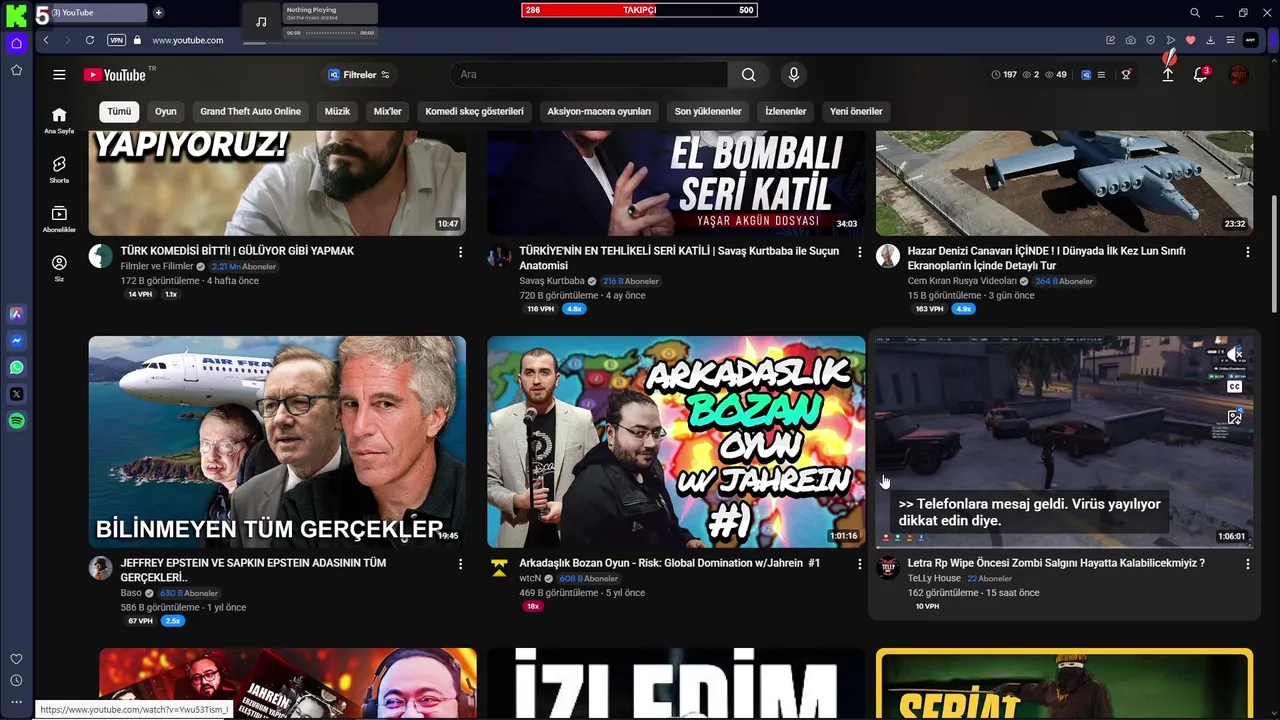Open the sidebar three-dots more menu
1280x720 pixels.
[16, 702]
